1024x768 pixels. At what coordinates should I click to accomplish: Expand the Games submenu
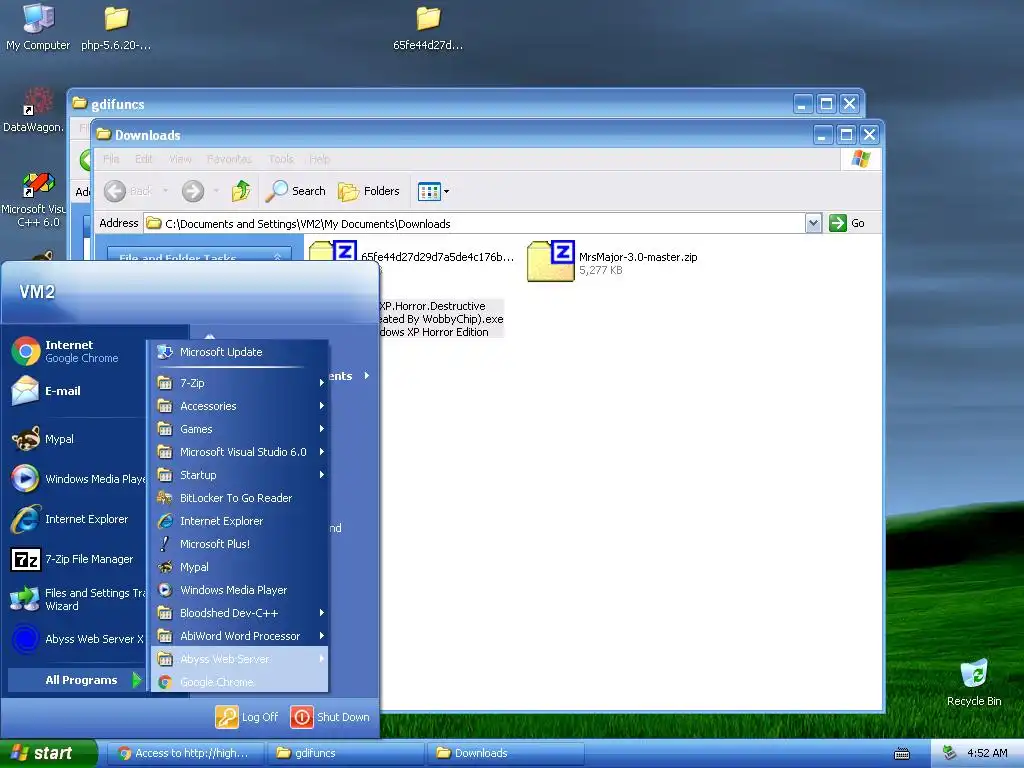(x=240, y=429)
